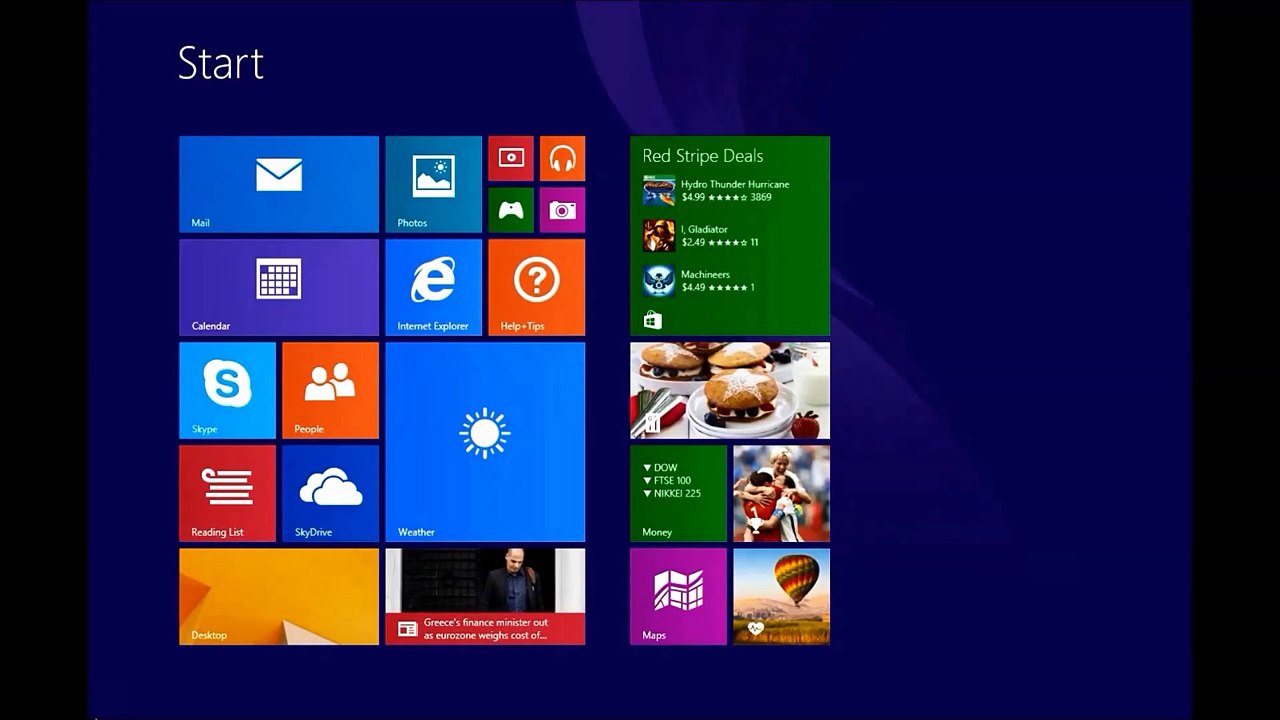Open the Weather tile
Image resolution: width=1280 pixels, height=720 pixels.
point(485,442)
